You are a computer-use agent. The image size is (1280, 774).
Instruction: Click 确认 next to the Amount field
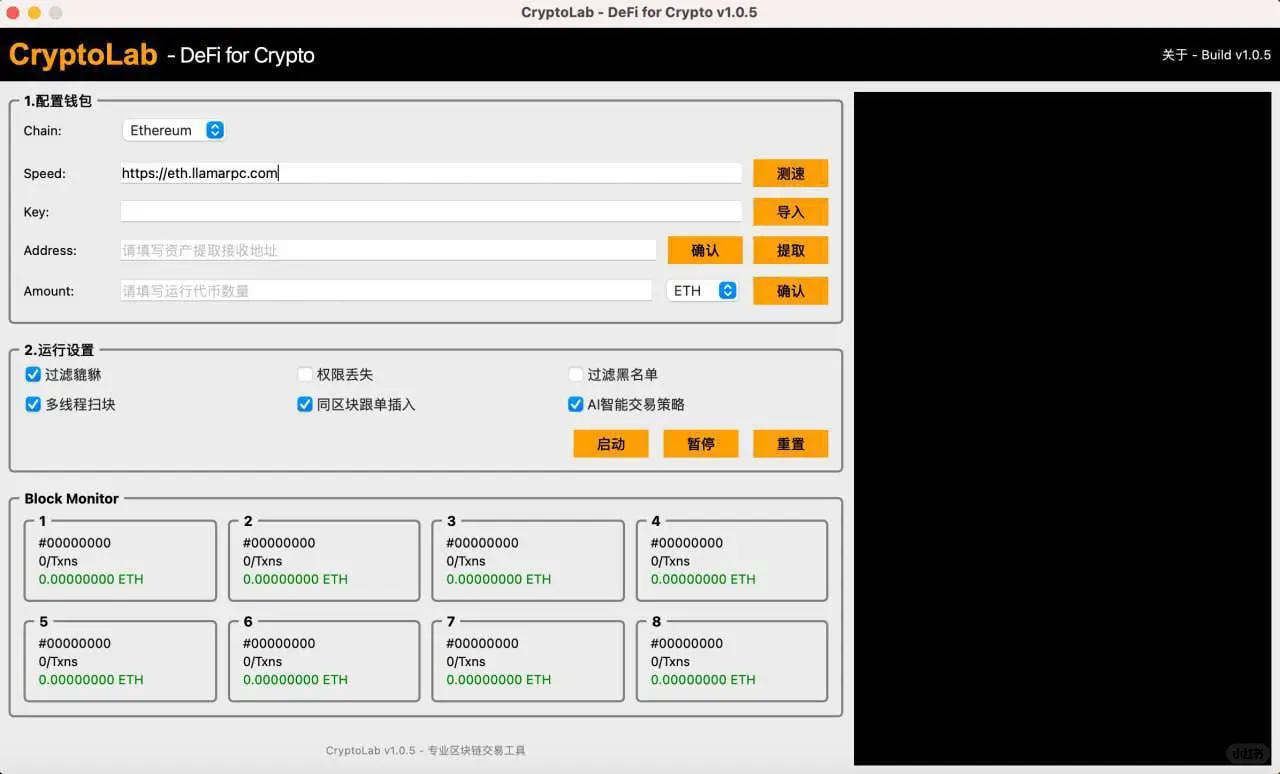click(790, 290)
